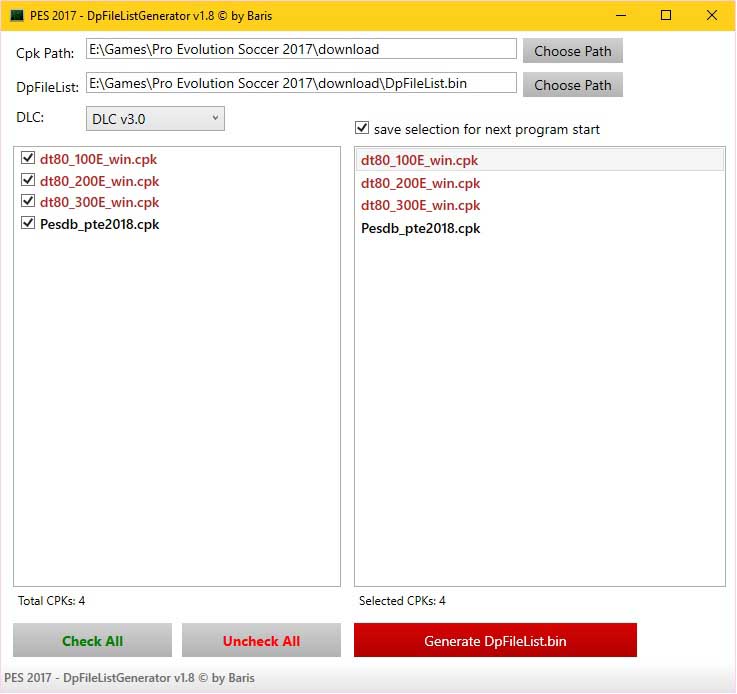This screenshot has width=737, height=694.
Task: Select Pesdb_pte2018.cpk in right list
Action: point(540,228)
